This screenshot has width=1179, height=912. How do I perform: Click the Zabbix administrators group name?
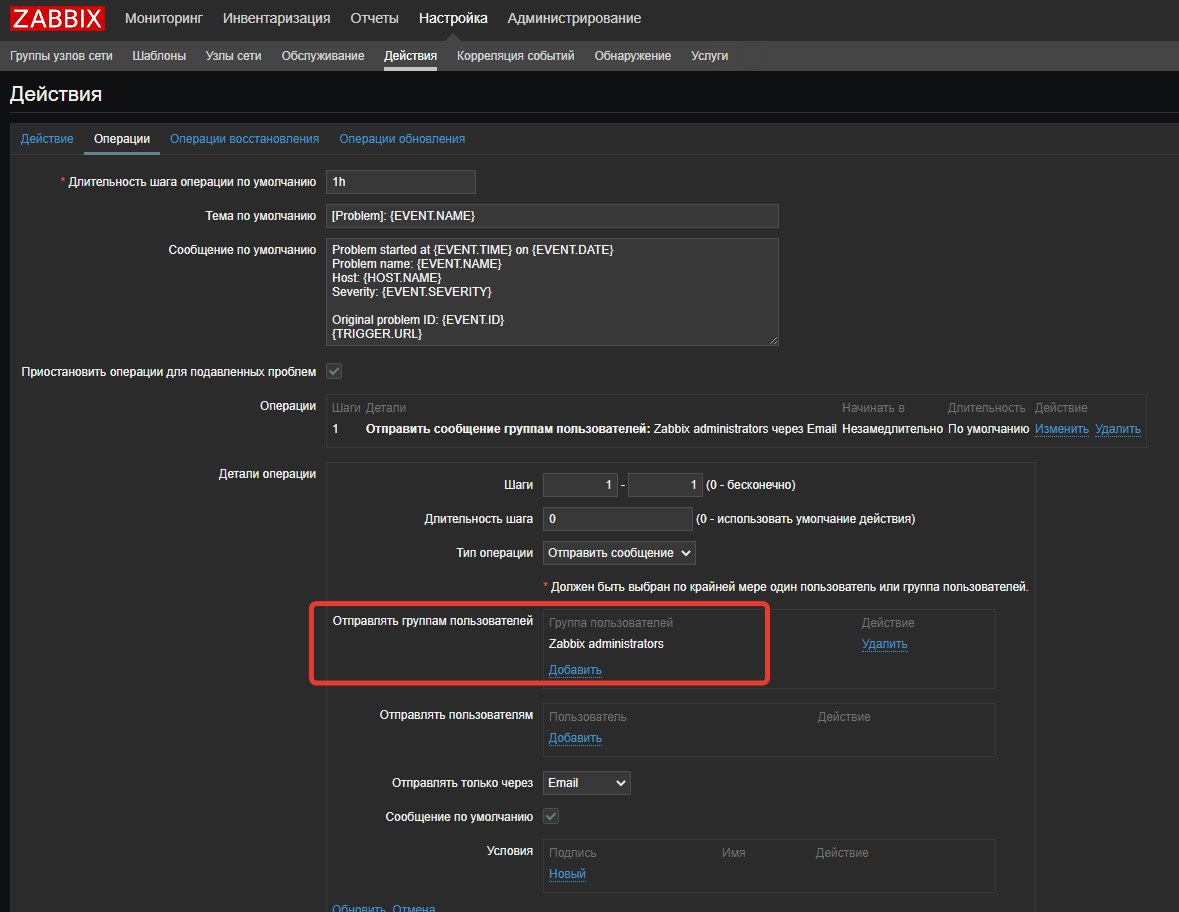[x=606, y=644]
